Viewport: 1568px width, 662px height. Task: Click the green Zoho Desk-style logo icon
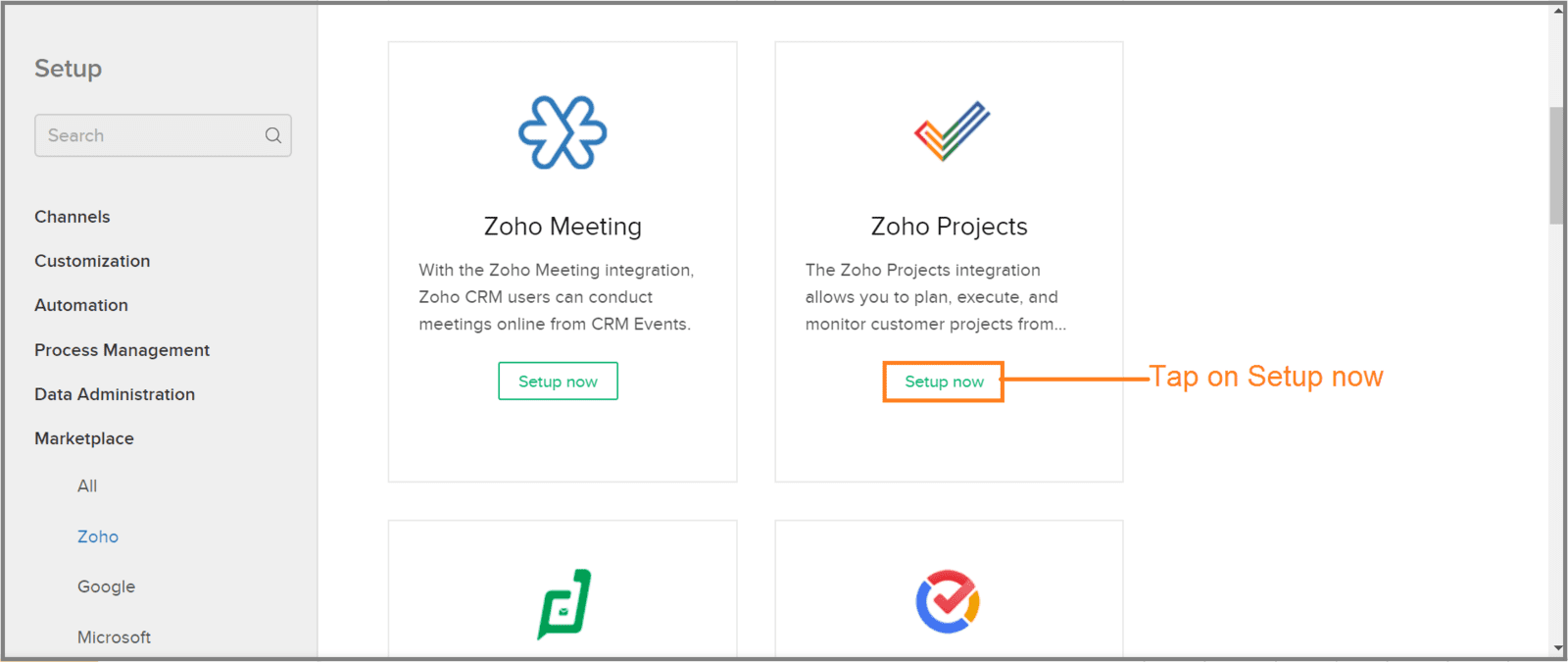pyautogui.click(x=564, y=604)
